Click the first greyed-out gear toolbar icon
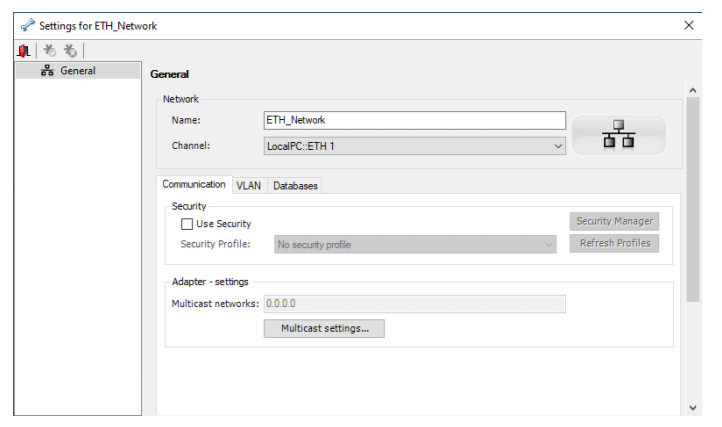The height and width of the screenshot is (427, 722). 47,50
